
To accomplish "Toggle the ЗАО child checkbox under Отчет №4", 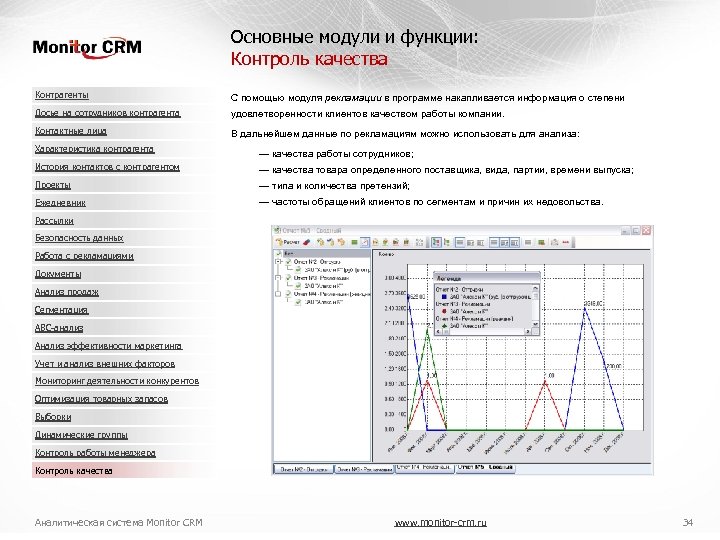I will [298, 302].
